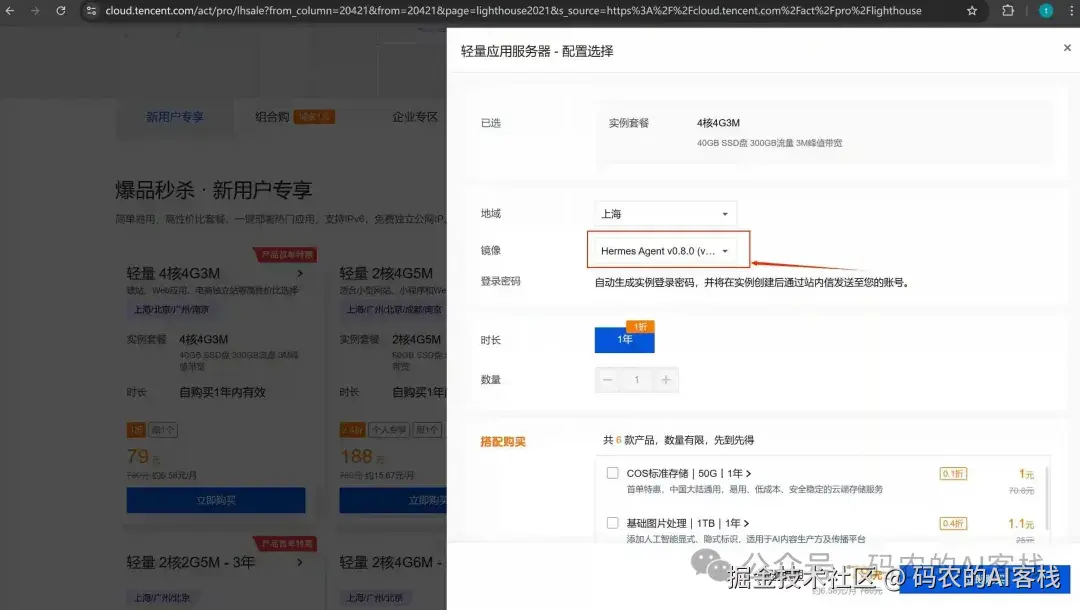Viewport: 1080px width, 610px height.
Task: Open the 镜像 dropdown Hermes Agent v0.8.0
Action: pos(665,251)
